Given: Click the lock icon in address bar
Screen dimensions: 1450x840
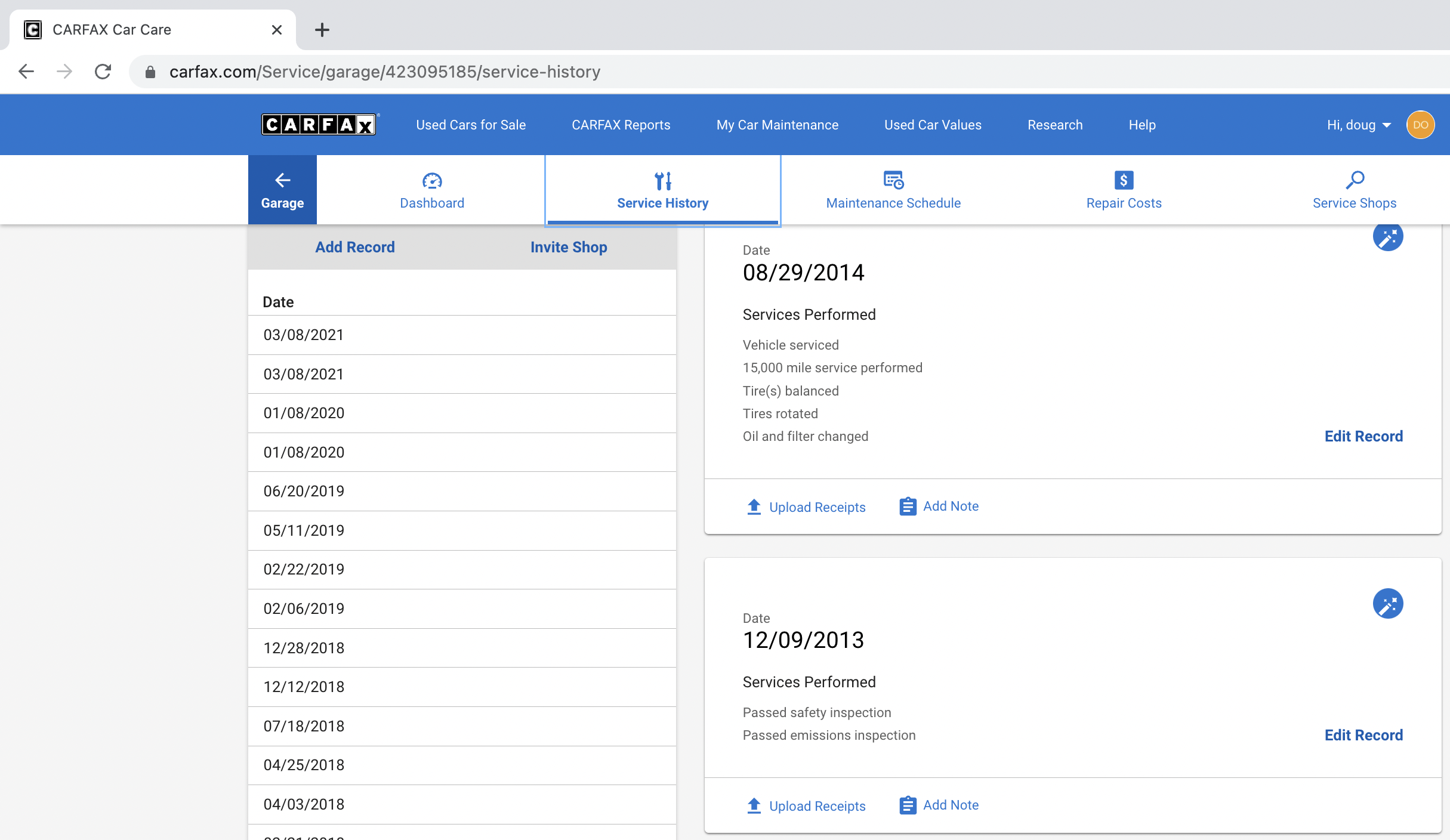Looking at the screenshot, I should point(150,72).
